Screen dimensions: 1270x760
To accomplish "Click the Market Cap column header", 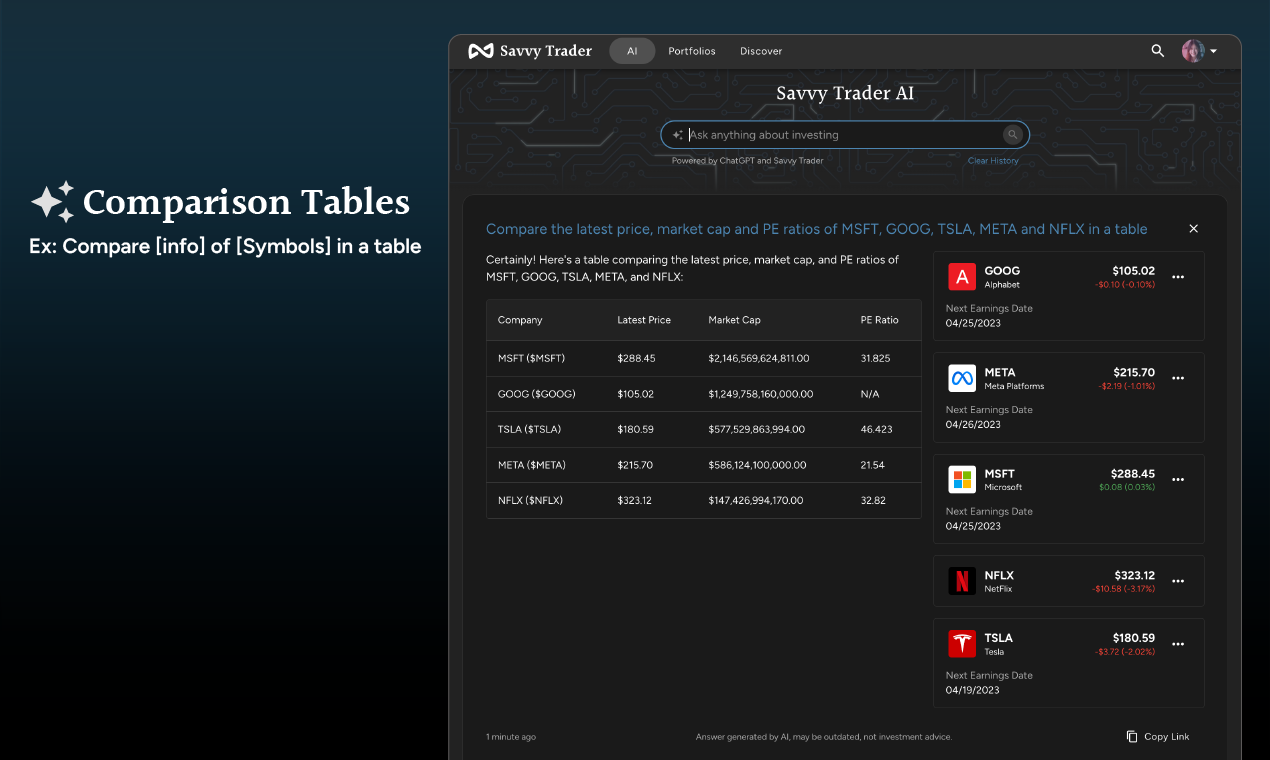I will click(x=735, y=320).
